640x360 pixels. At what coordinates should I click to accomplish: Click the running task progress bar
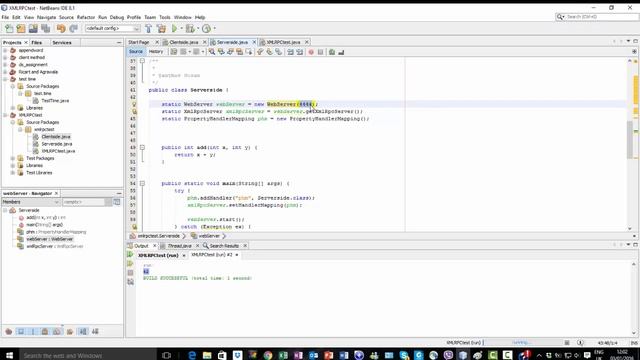click(522, 342)
